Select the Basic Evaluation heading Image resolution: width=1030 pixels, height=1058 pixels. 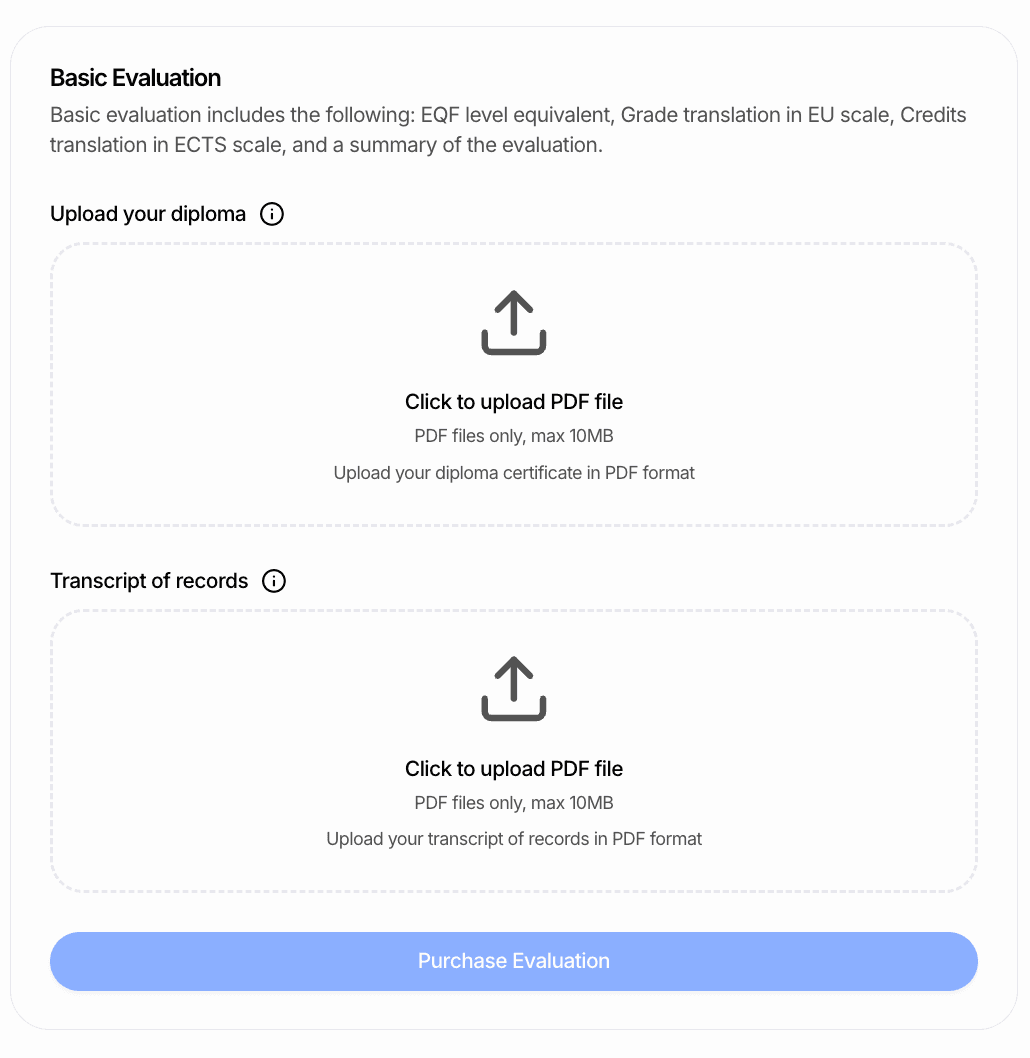(135, 77)
